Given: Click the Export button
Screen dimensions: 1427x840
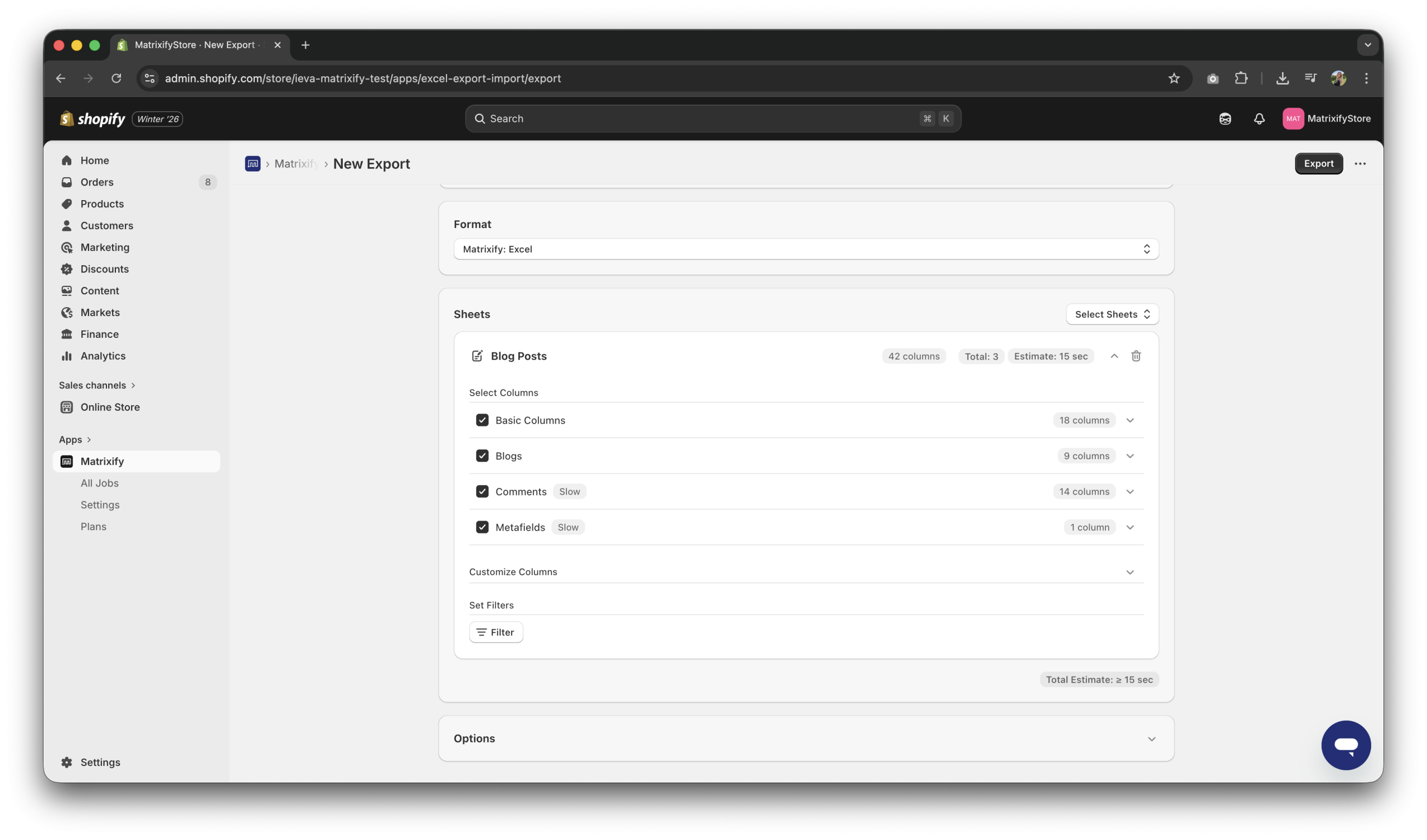Looking at the screenshot, I should pyautogui.click(x=1318, y=164).
